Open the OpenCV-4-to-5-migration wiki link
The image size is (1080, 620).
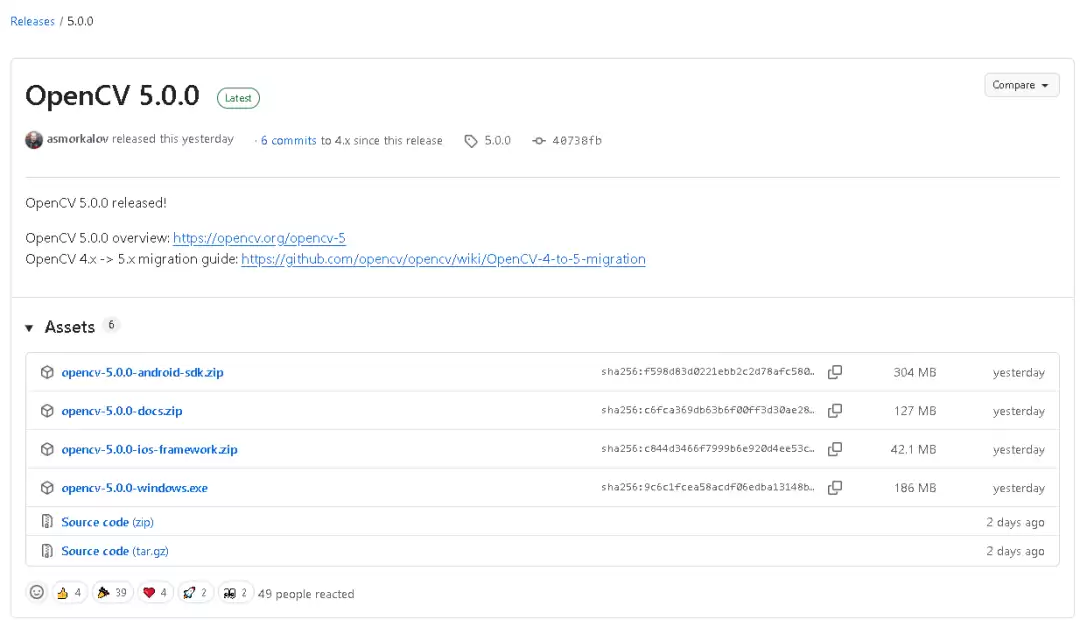point(443,259)
